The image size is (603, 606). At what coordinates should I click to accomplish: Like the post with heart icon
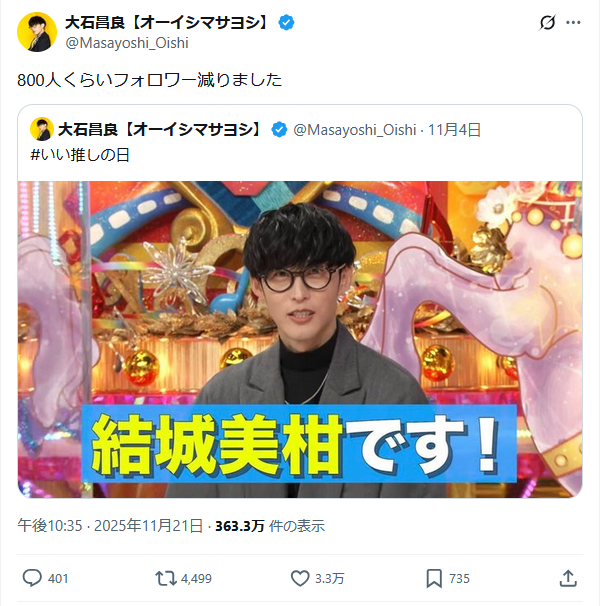[x=300, y=579]
